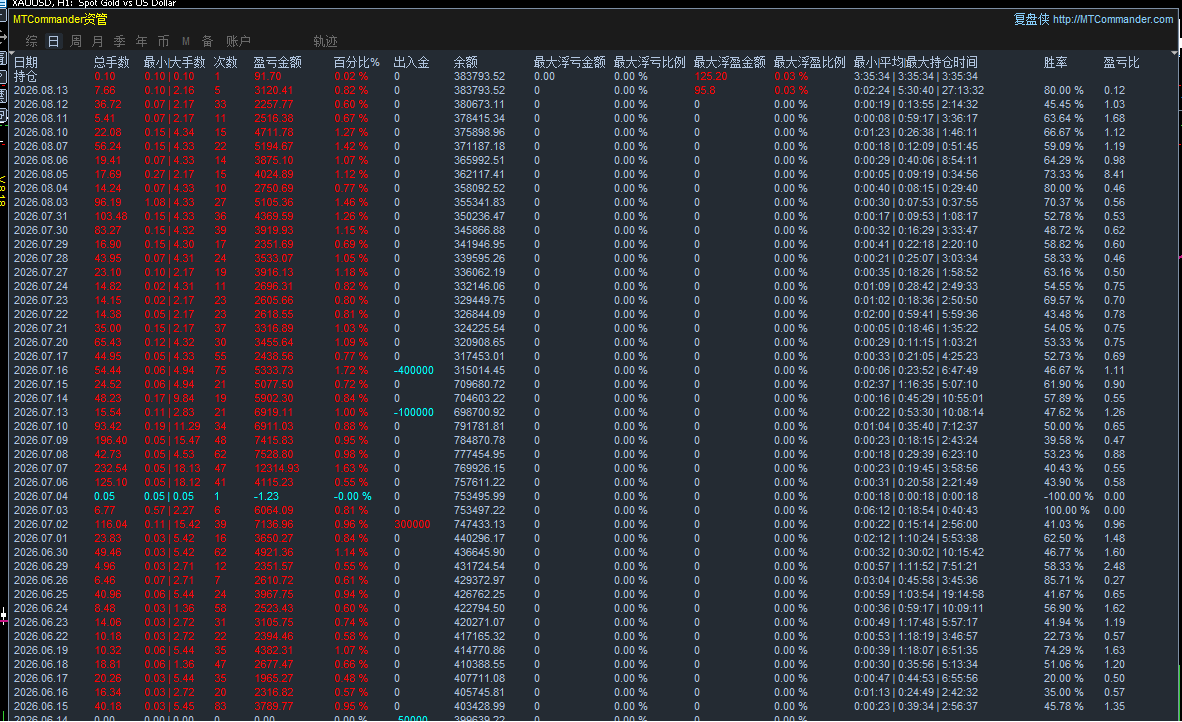
Task: Switch to the 周 weekly tab
Action: coord(76,41)
